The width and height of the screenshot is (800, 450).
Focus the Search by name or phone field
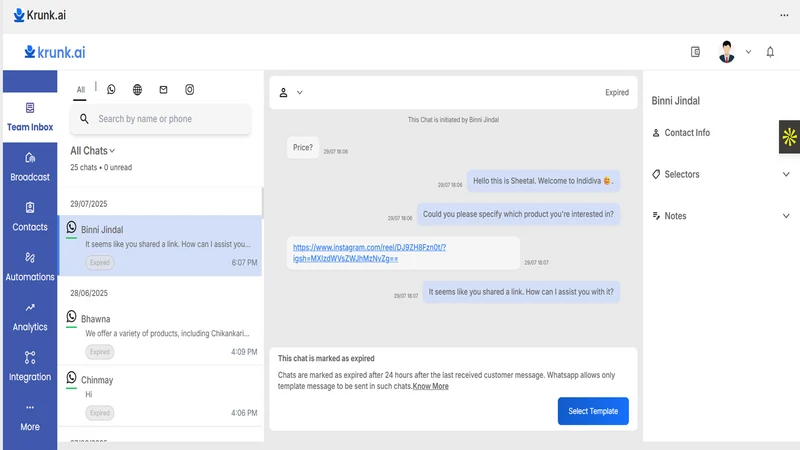point(160,119)
